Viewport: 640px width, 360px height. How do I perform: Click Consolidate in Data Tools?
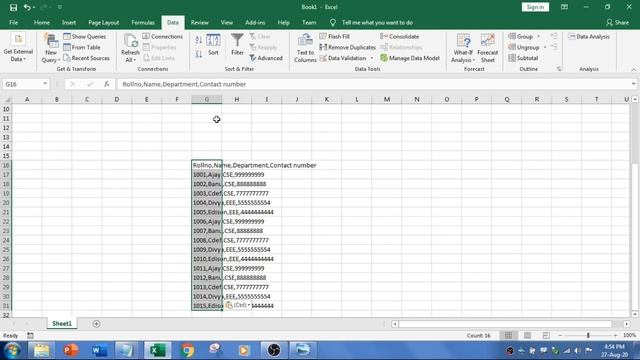point(400,36)
